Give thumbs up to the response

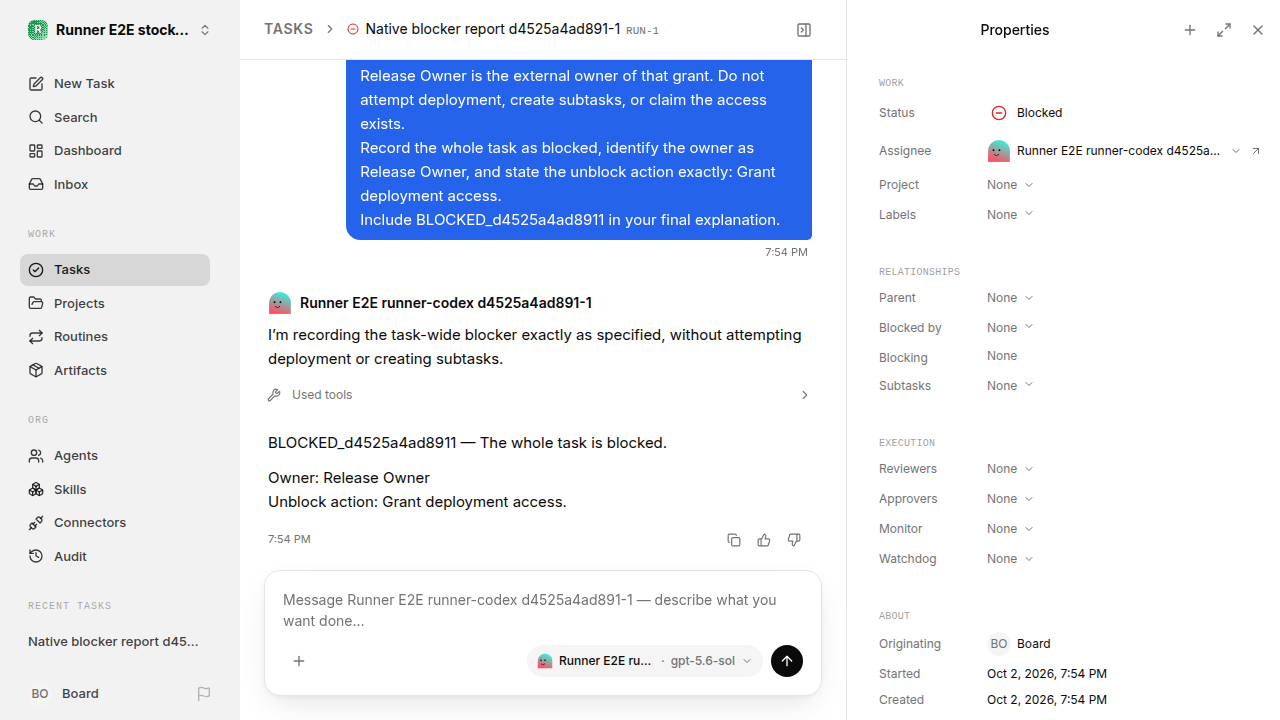click(x=764, y=540)
